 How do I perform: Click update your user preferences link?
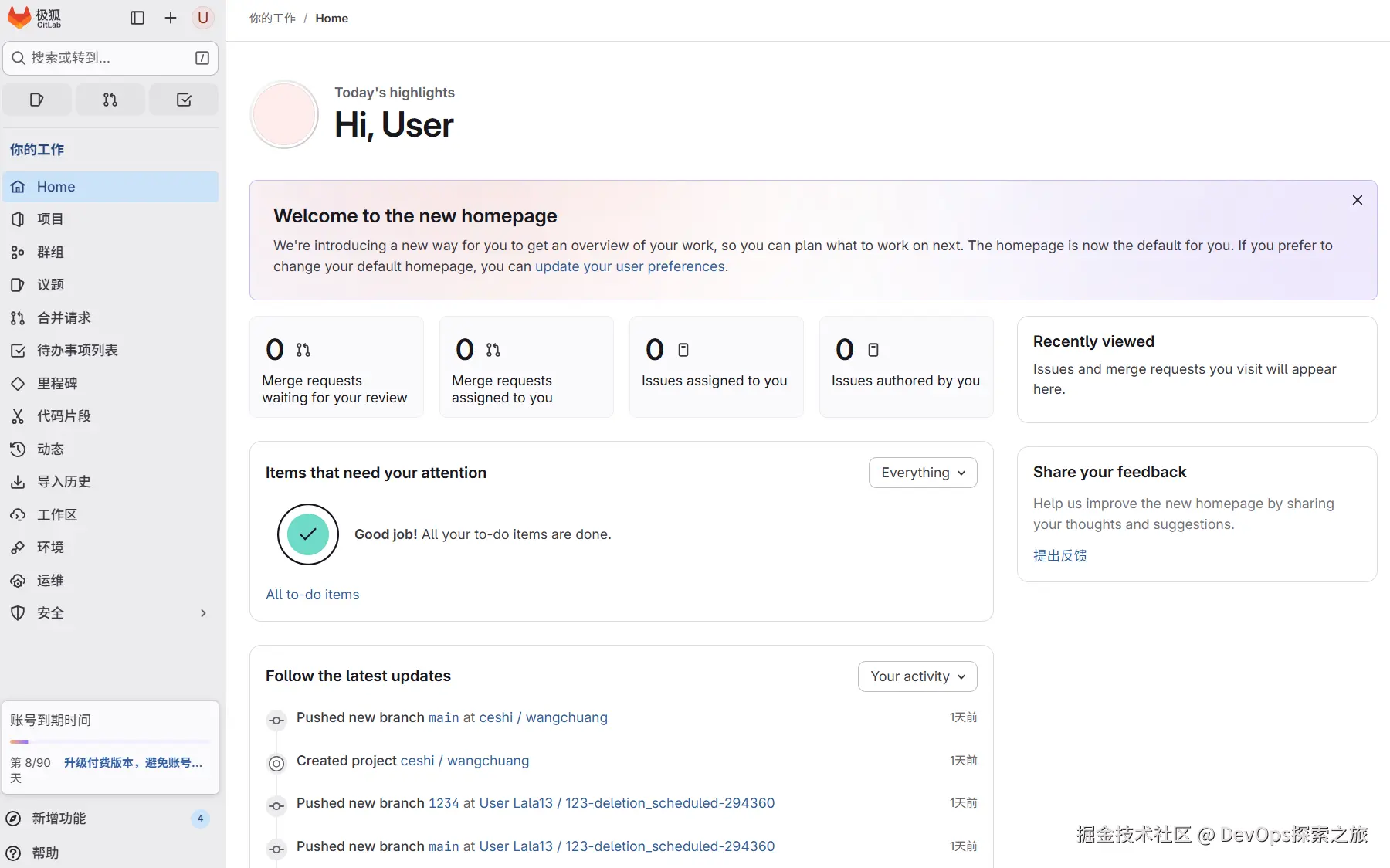(629, 266)
